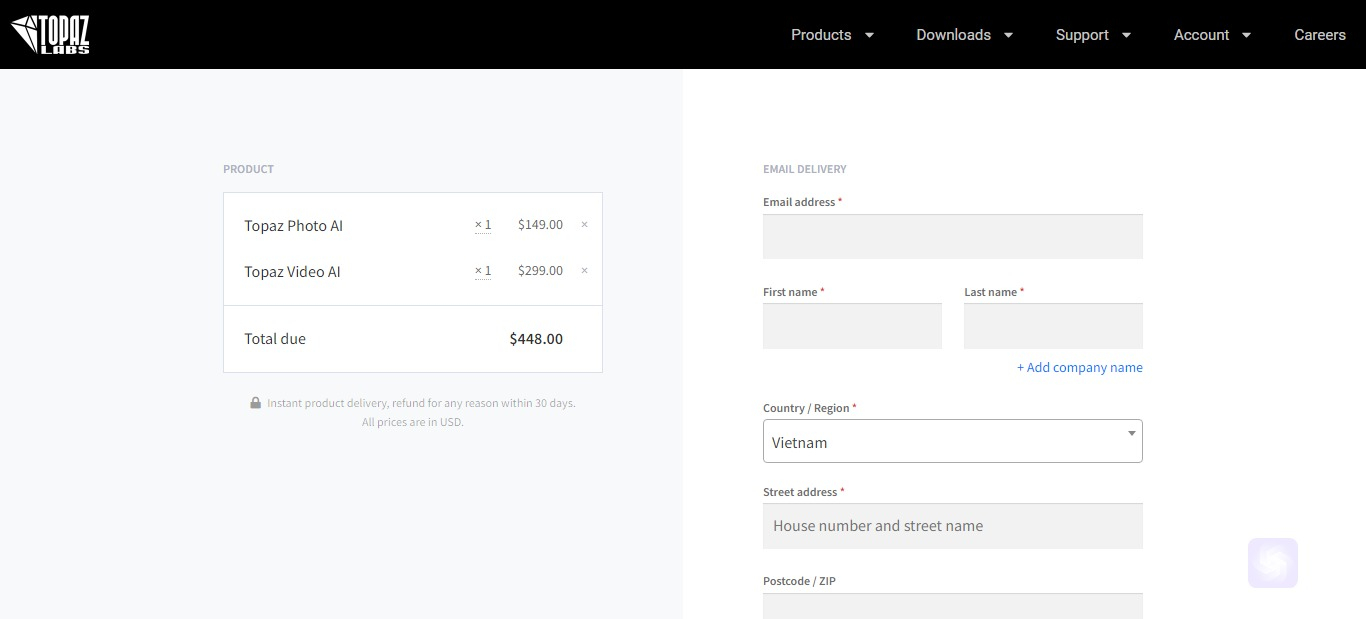Open the floating chat assistant widget
Viewport: 1366px width, 619px height.
click(x=1273, y=563)
